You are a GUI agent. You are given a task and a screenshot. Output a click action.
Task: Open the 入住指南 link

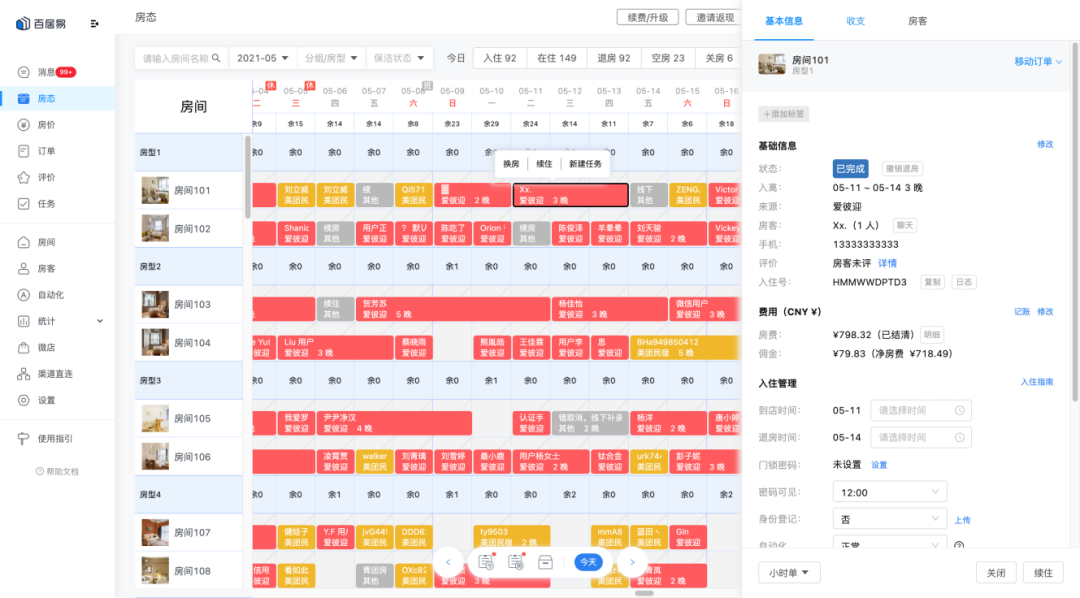pyautogui.click(x=1037, y=382)
